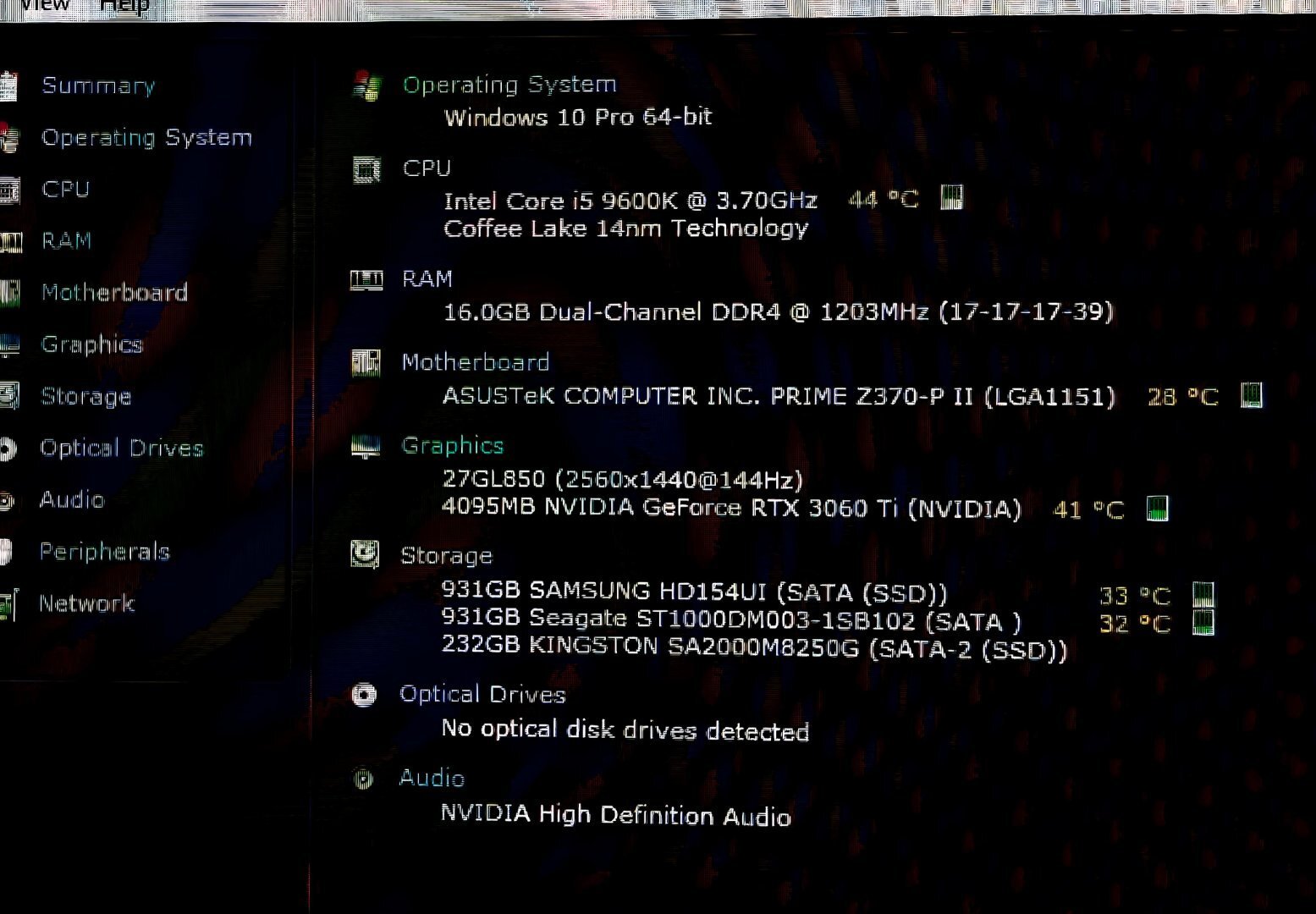
Task: Click the Graphics monitor sidebar icon
Action: [9, 345]
